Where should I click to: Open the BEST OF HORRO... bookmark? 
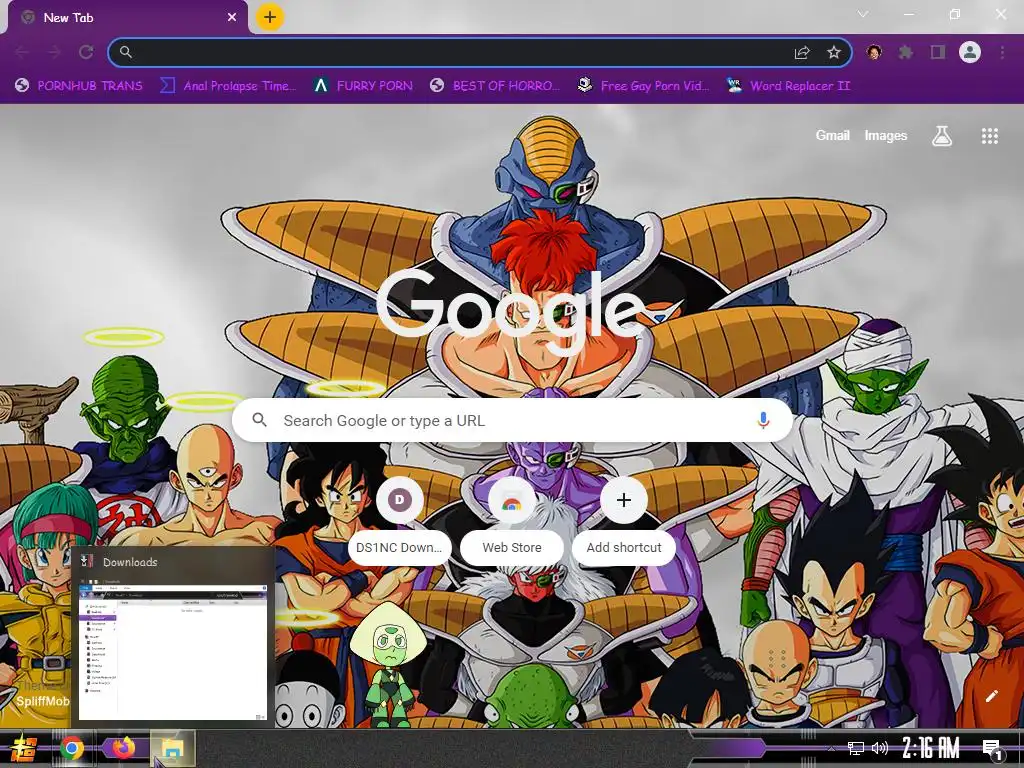[x=495, y=86]
